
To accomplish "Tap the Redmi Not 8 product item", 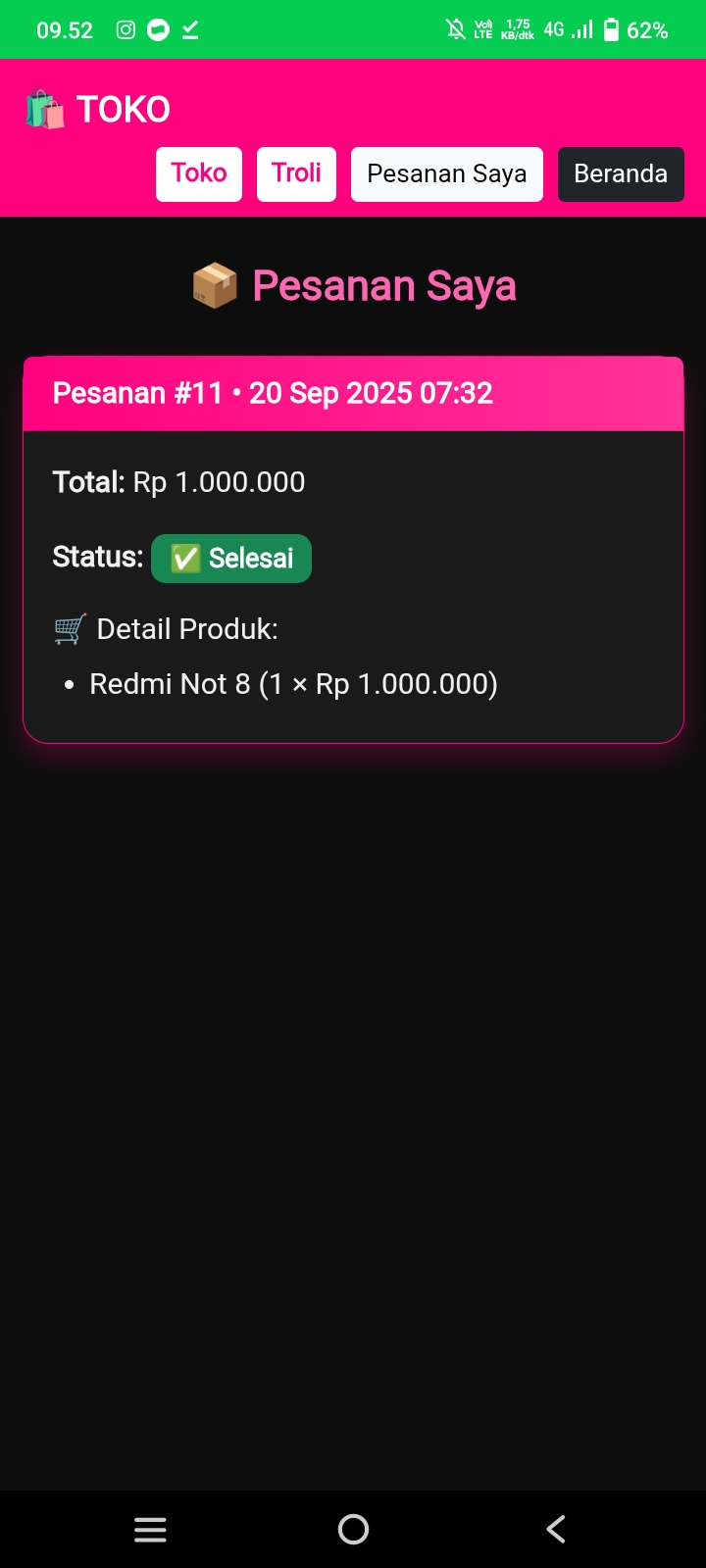I will tap(293, 684).
